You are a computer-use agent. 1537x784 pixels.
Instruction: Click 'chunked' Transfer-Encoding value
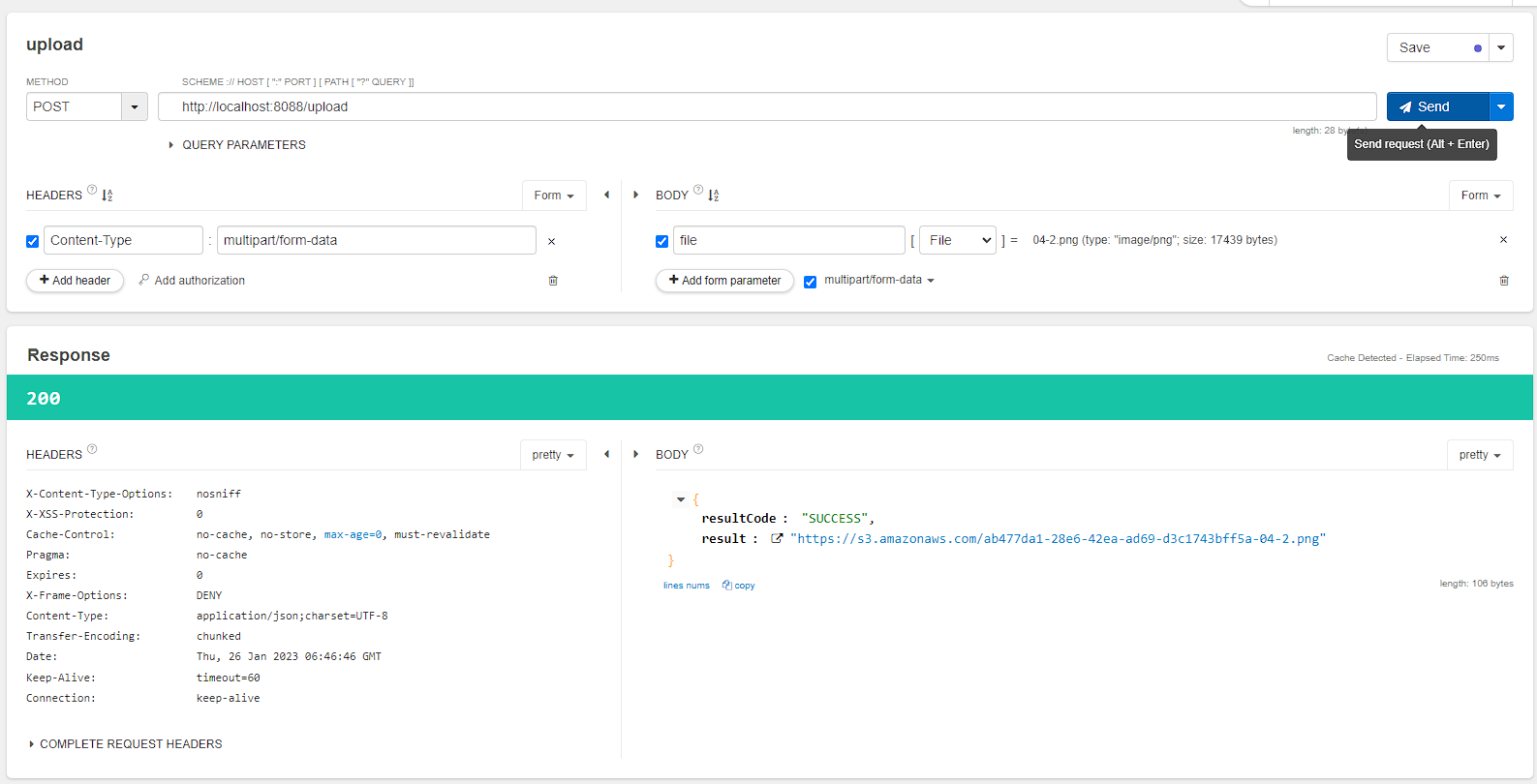(219, 636)
